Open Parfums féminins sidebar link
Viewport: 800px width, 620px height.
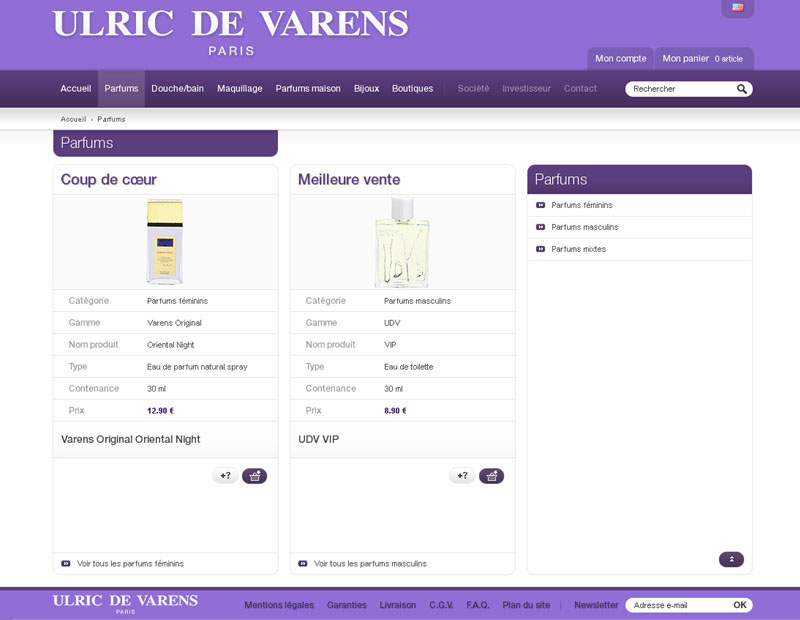[x=582, y=205]
